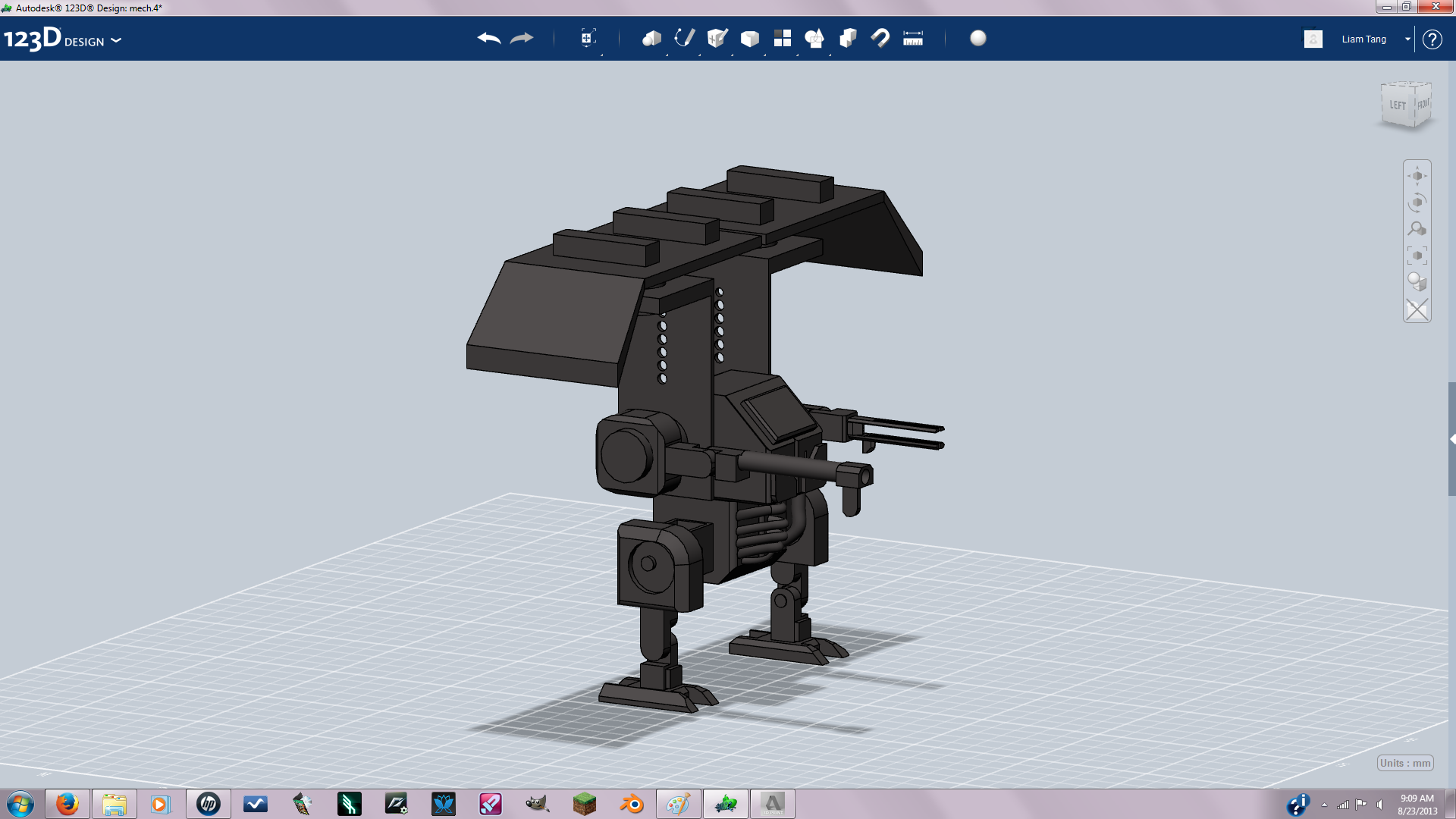The image size is (1456, 819).
Task: Redo the last undone action
Action: (x=522, y=38)
